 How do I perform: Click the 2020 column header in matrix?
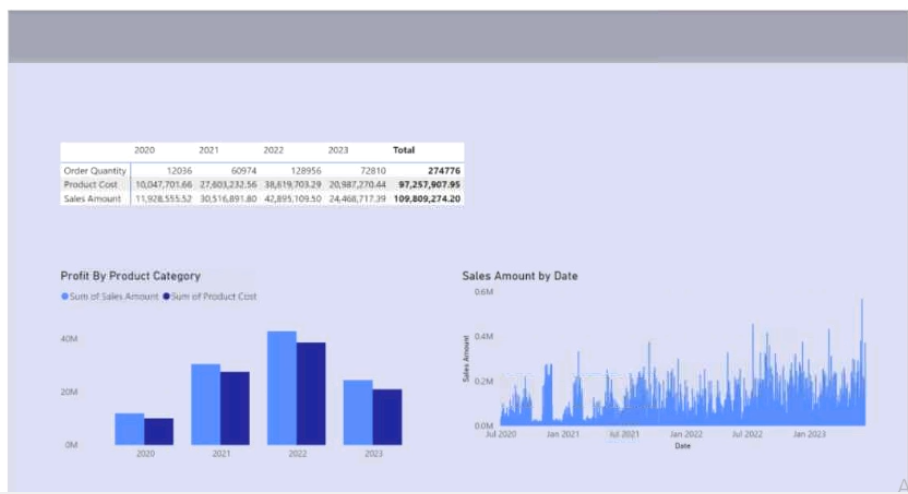pyautogui.click(x=144, y=150)
